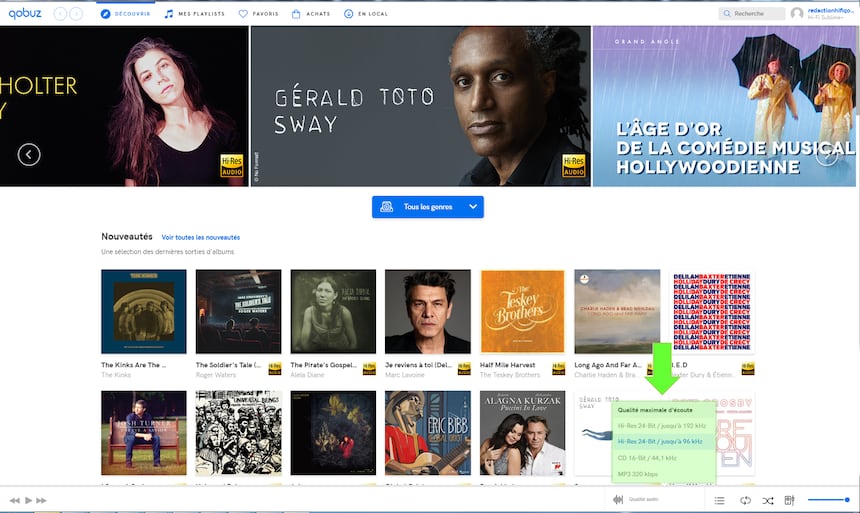Click Marc Lavoine artist name
860x513 pixels.
point(405,375)
